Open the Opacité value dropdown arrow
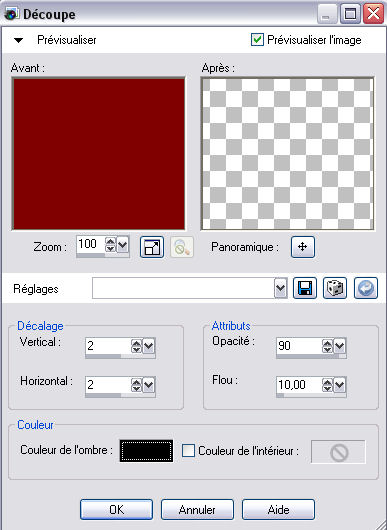The width and height of the screenshot is (387, 530). click(339, 346)
